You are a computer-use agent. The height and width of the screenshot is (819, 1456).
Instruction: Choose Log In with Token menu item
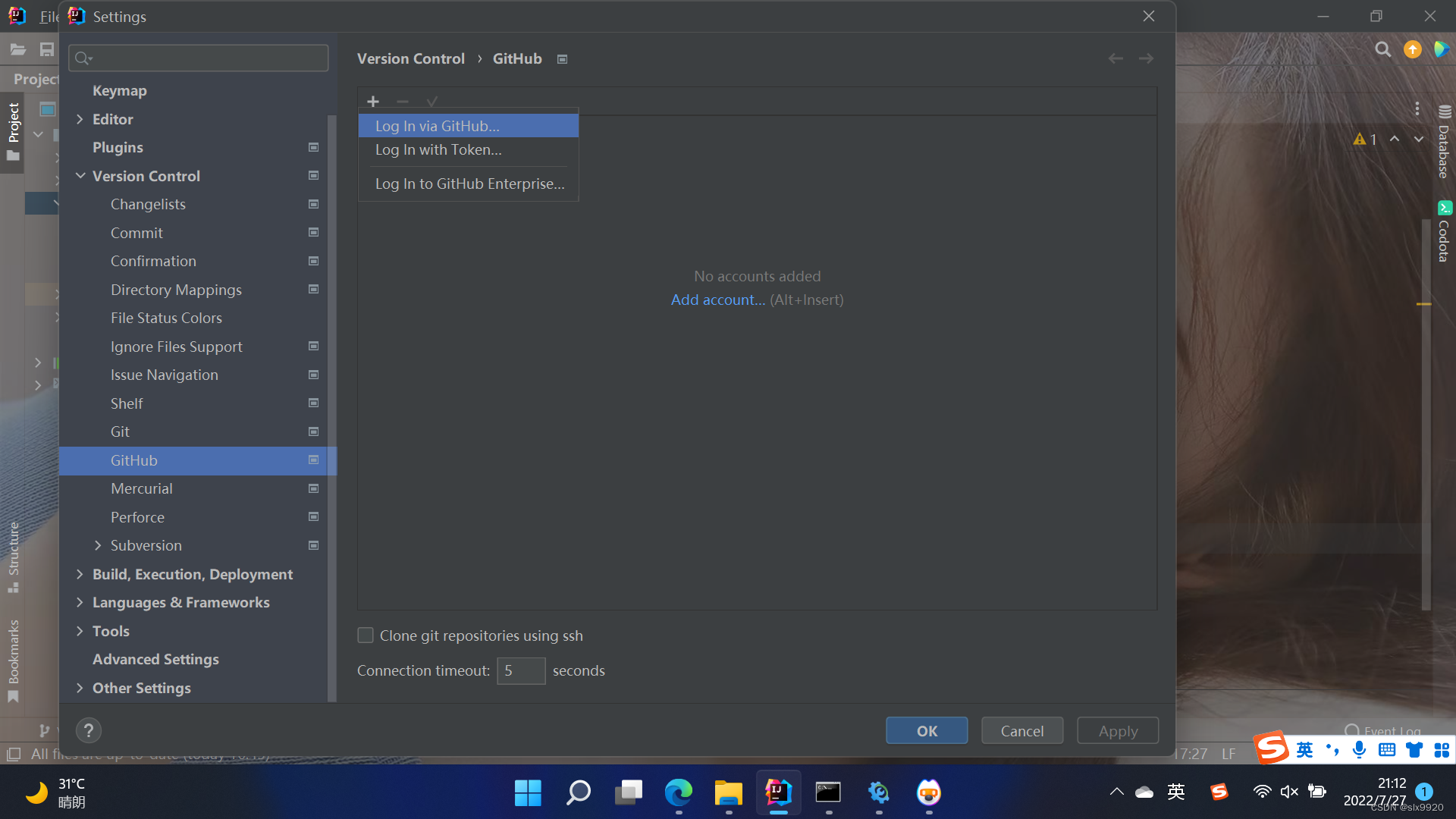(x=438, y=150)
